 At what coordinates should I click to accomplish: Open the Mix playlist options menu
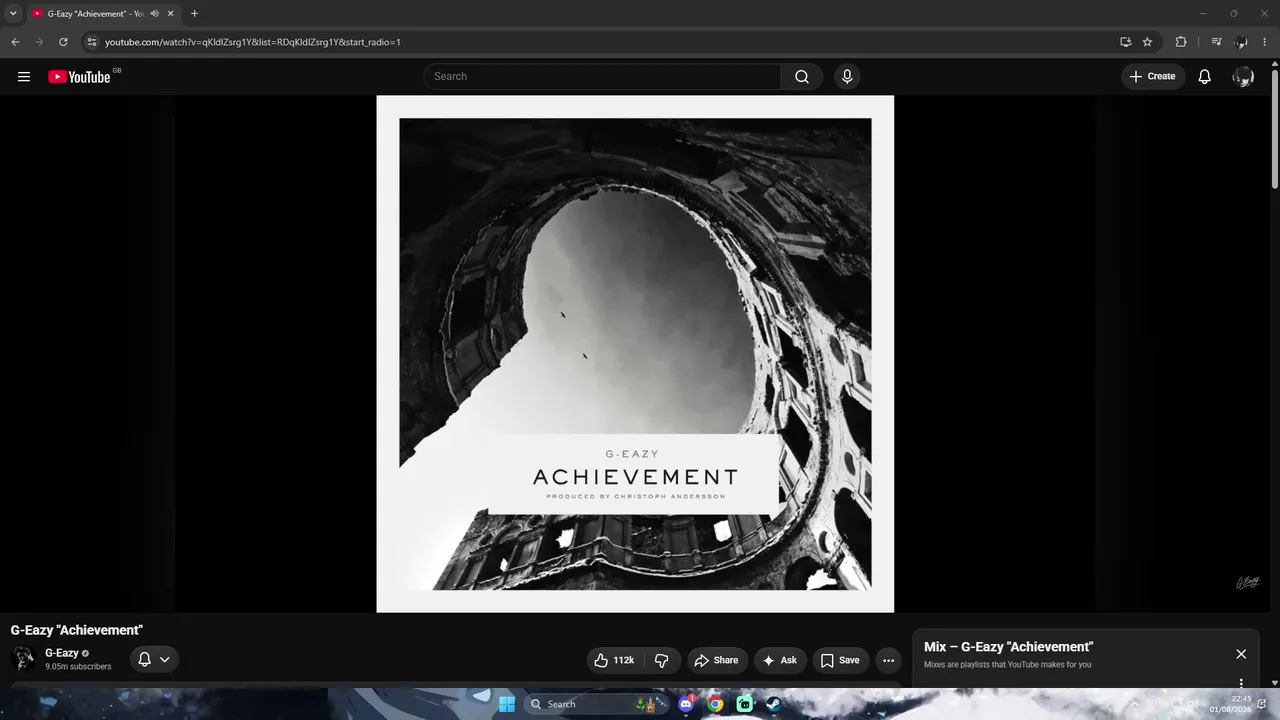coord(1241,684)
